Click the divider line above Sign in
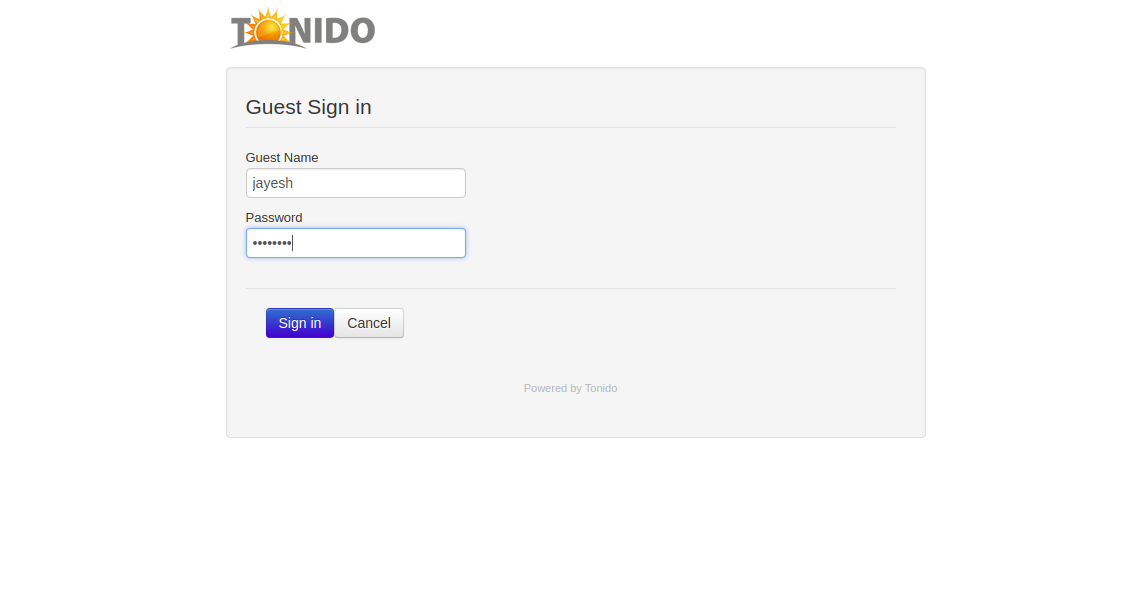1129x612 pixels. click(x=570, y=289)
